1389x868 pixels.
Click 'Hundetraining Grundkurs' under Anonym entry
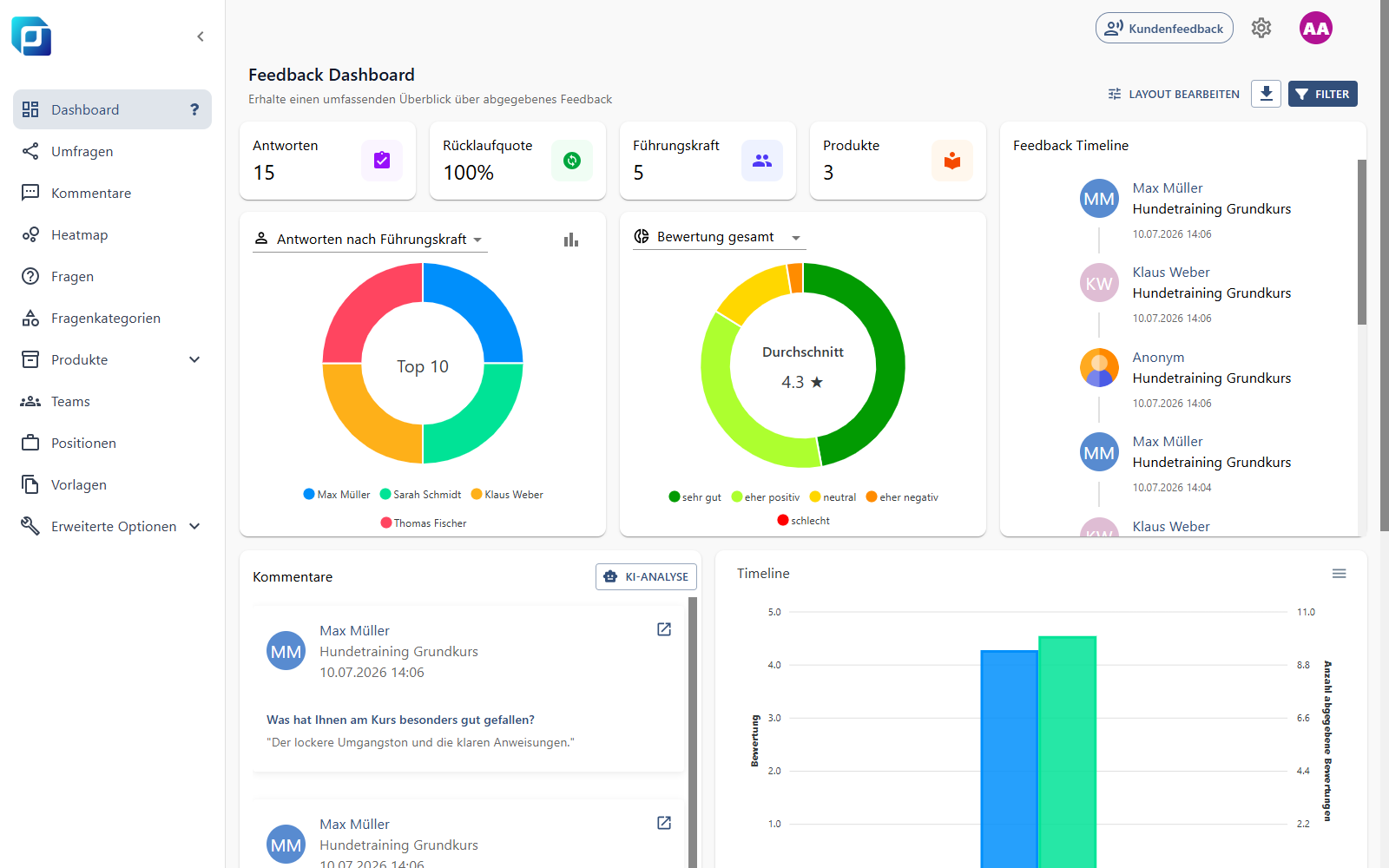click(x=1211, y=378)
